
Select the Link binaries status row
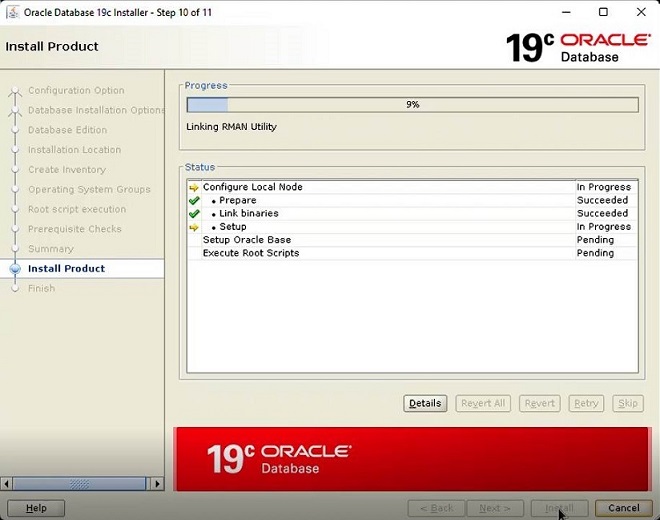tap(412, 213)
